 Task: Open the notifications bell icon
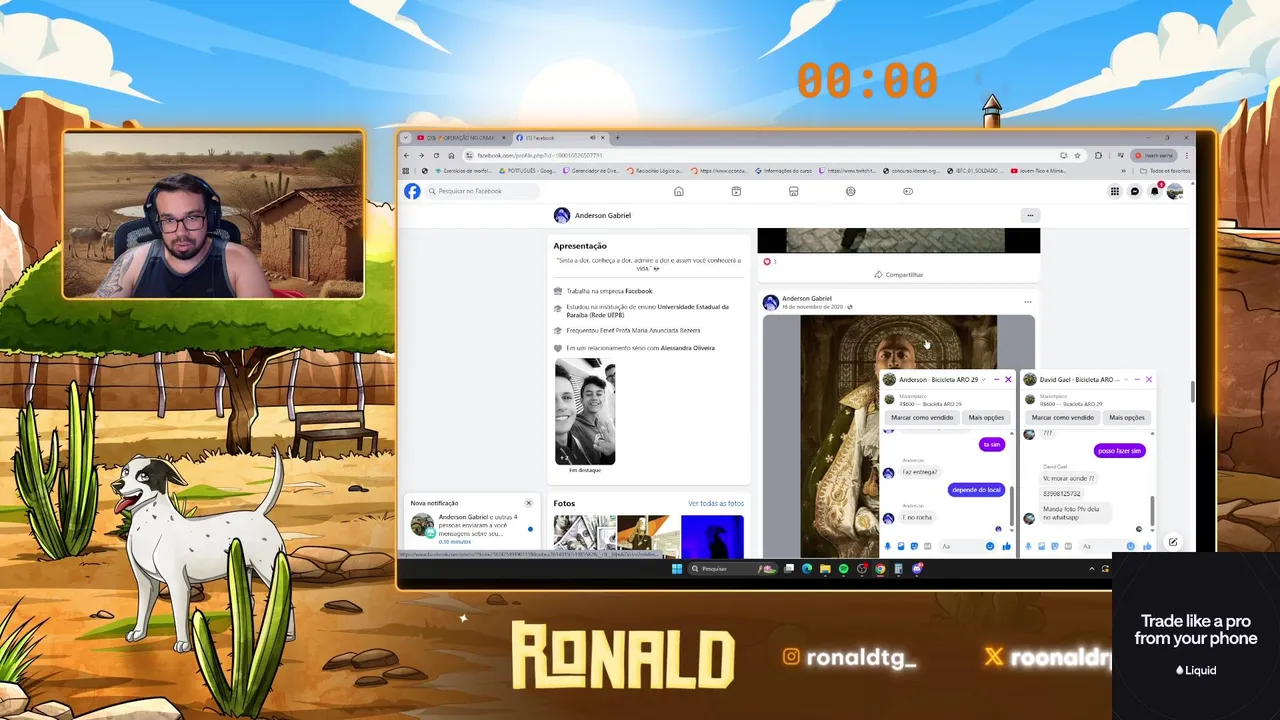pos(1155,191)
